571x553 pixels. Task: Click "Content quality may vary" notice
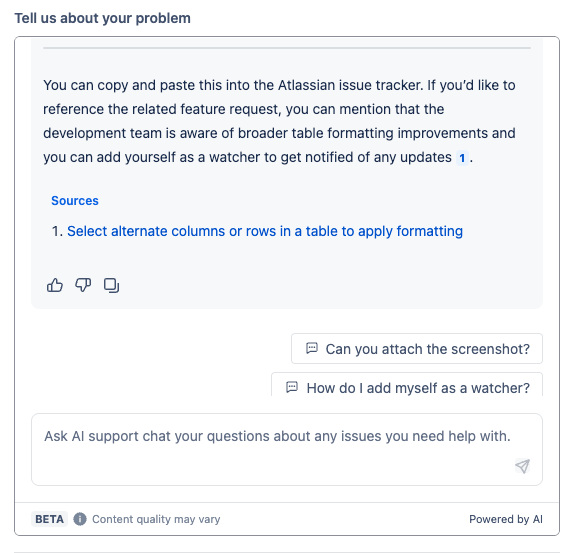[156, 519]
